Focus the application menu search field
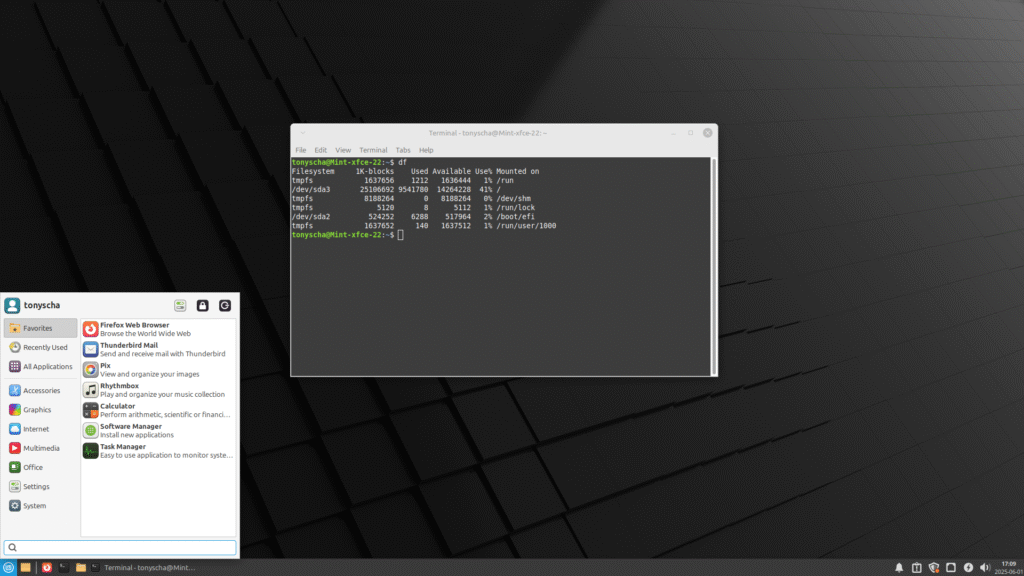 point(120,547)
